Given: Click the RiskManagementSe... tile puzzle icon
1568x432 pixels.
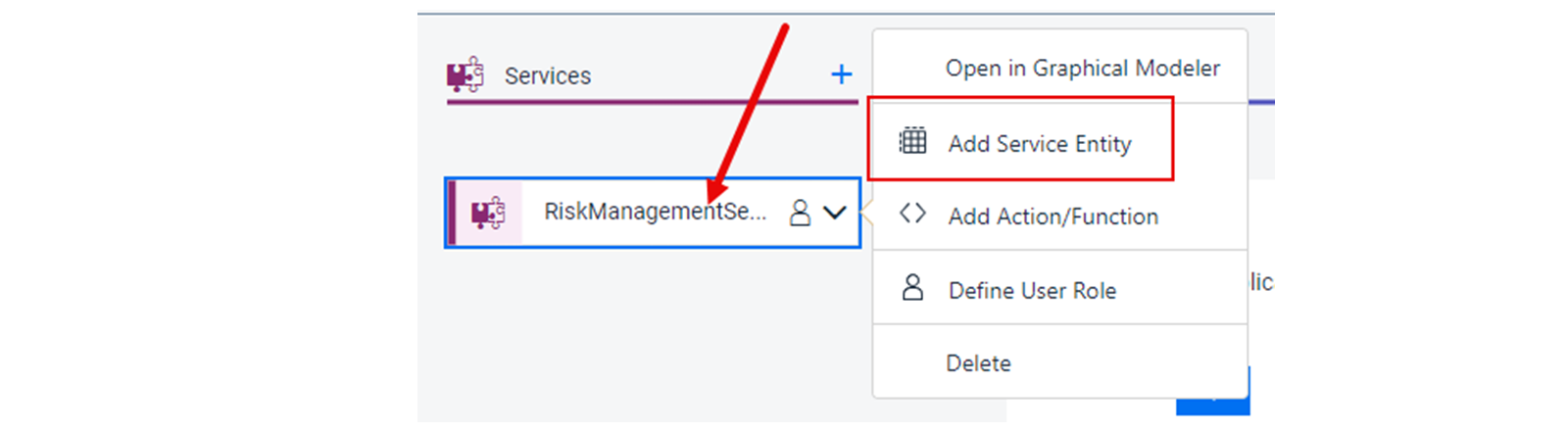Looking at the screenshot, I should point(488,213).
